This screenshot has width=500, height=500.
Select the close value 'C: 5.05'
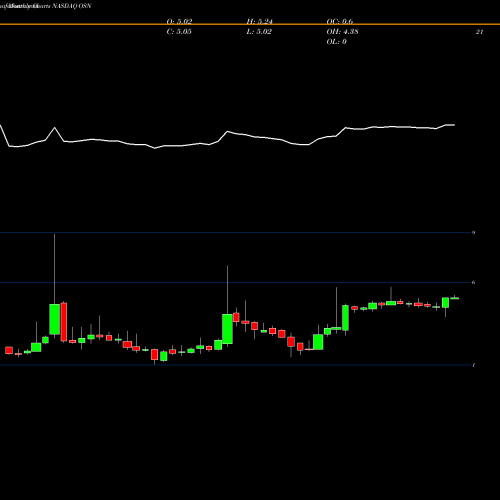179,32
